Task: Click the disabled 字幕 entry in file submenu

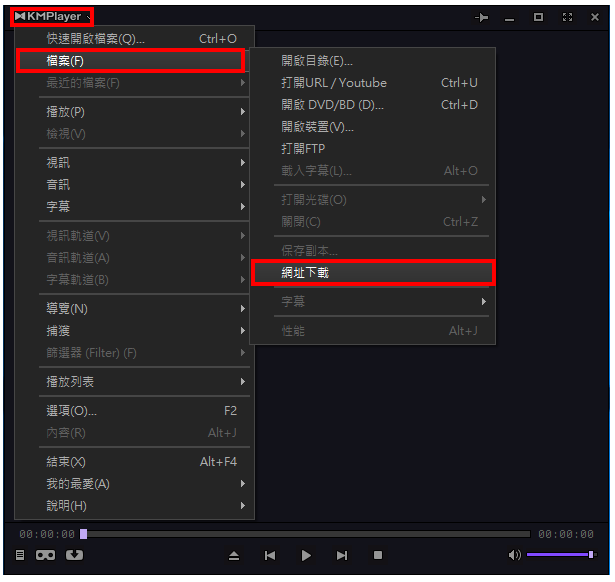Action: [373, 302]
